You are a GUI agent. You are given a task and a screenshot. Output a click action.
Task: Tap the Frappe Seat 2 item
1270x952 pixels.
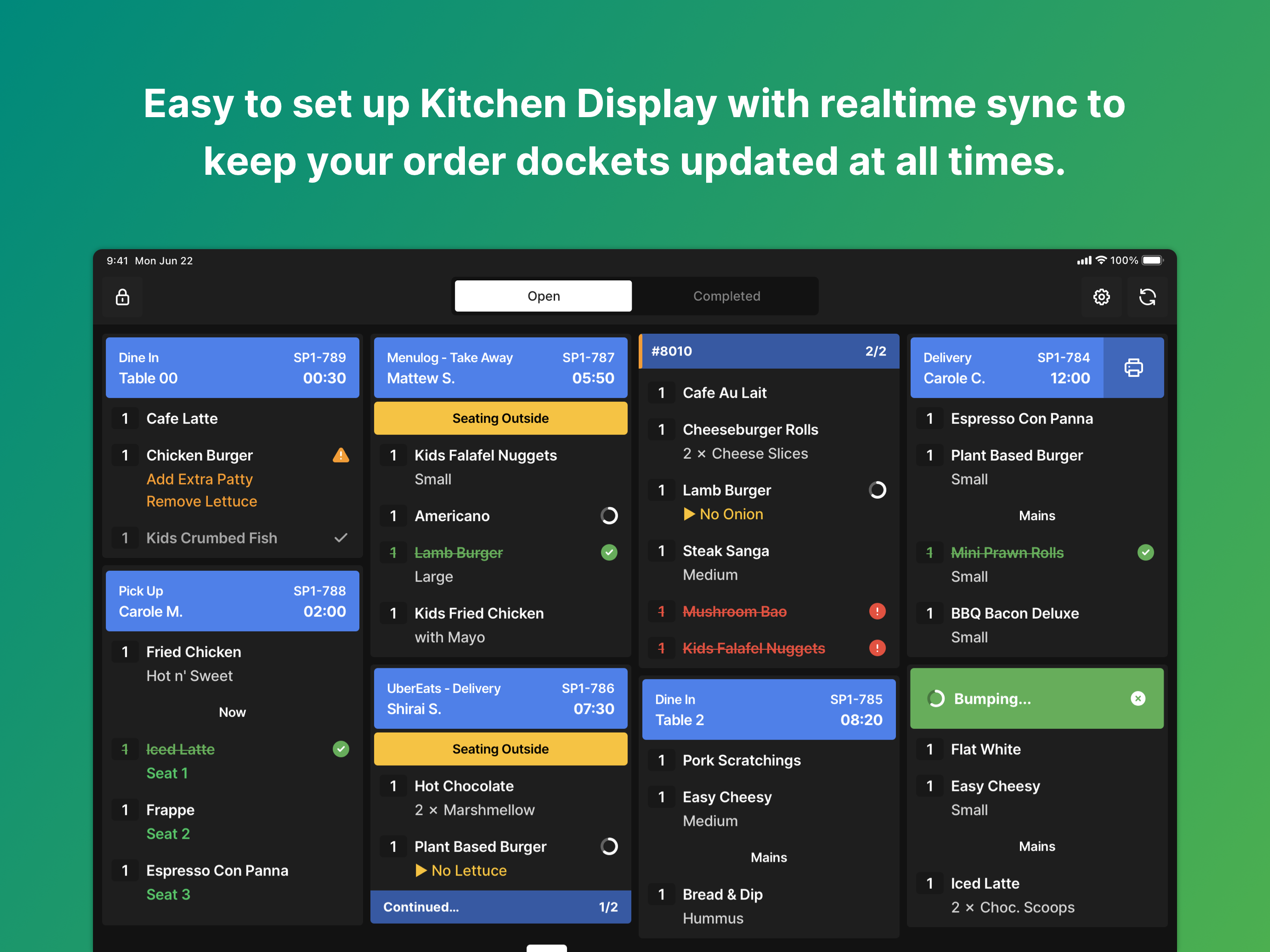[x=232, y=822]
